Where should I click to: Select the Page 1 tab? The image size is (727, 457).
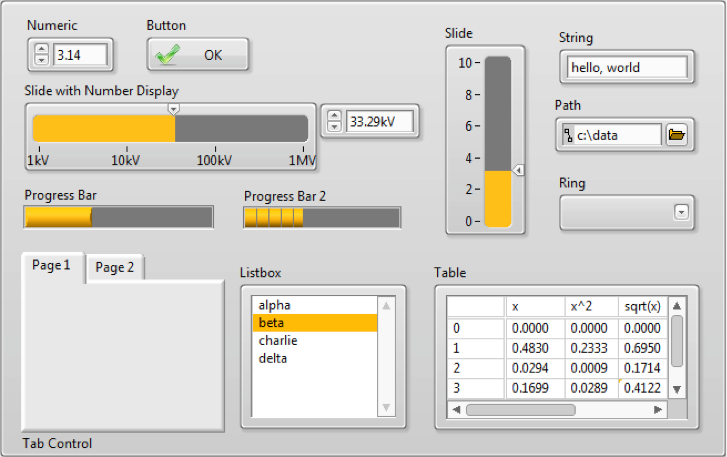coord(52,266)
